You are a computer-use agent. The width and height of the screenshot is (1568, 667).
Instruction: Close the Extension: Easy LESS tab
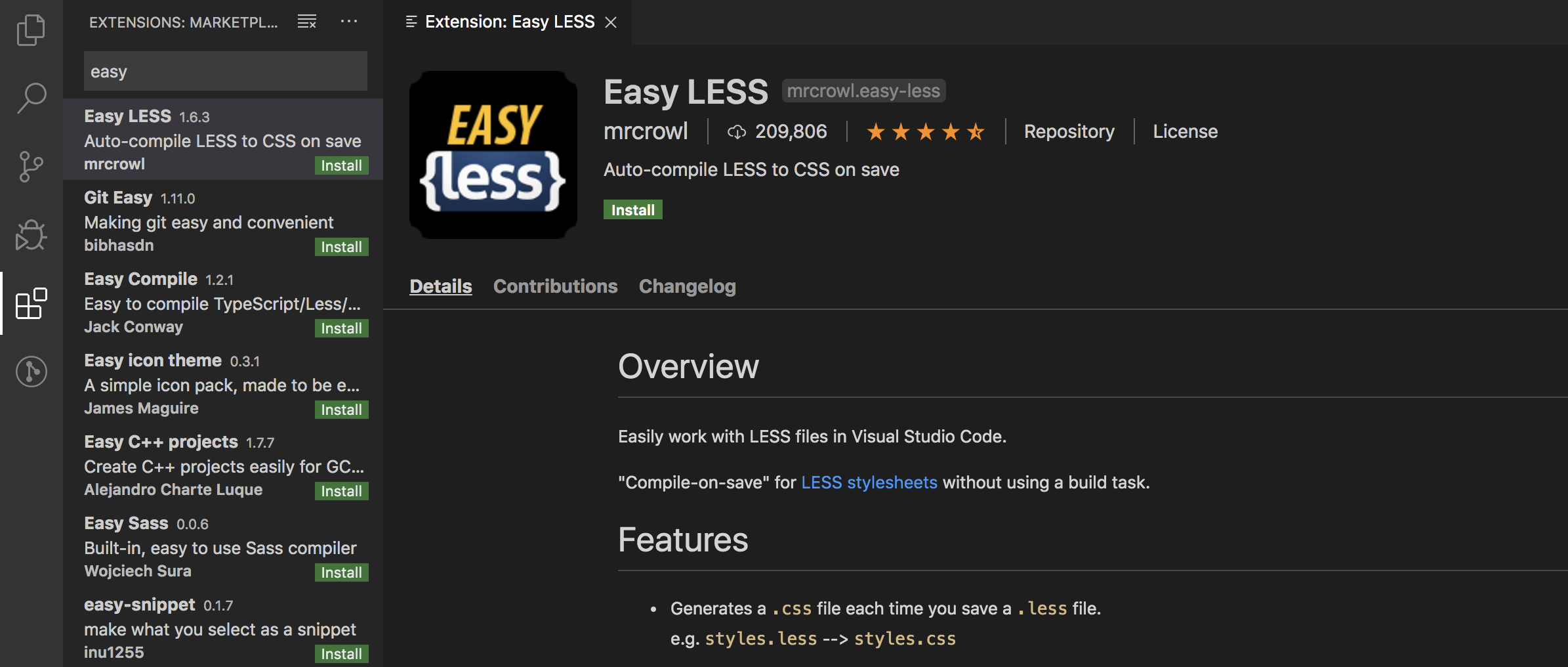coord(611,22)
